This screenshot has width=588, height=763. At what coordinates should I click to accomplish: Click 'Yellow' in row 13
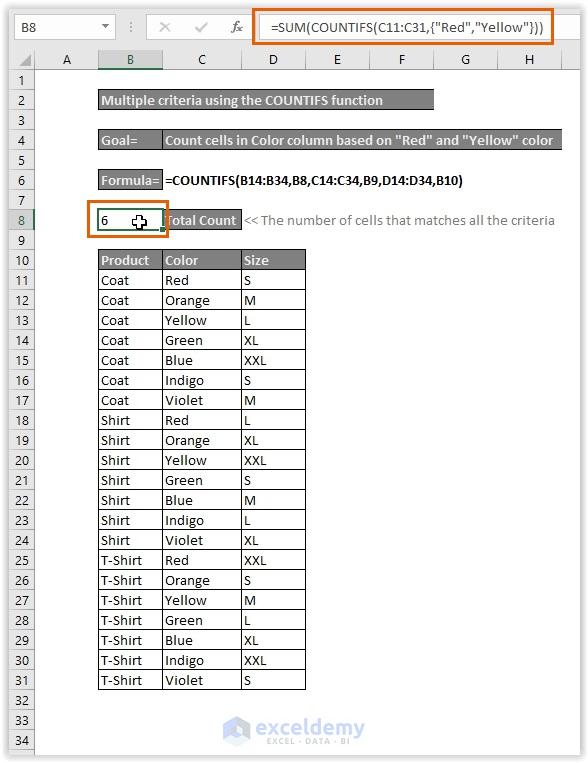click(x=202, y=320)
